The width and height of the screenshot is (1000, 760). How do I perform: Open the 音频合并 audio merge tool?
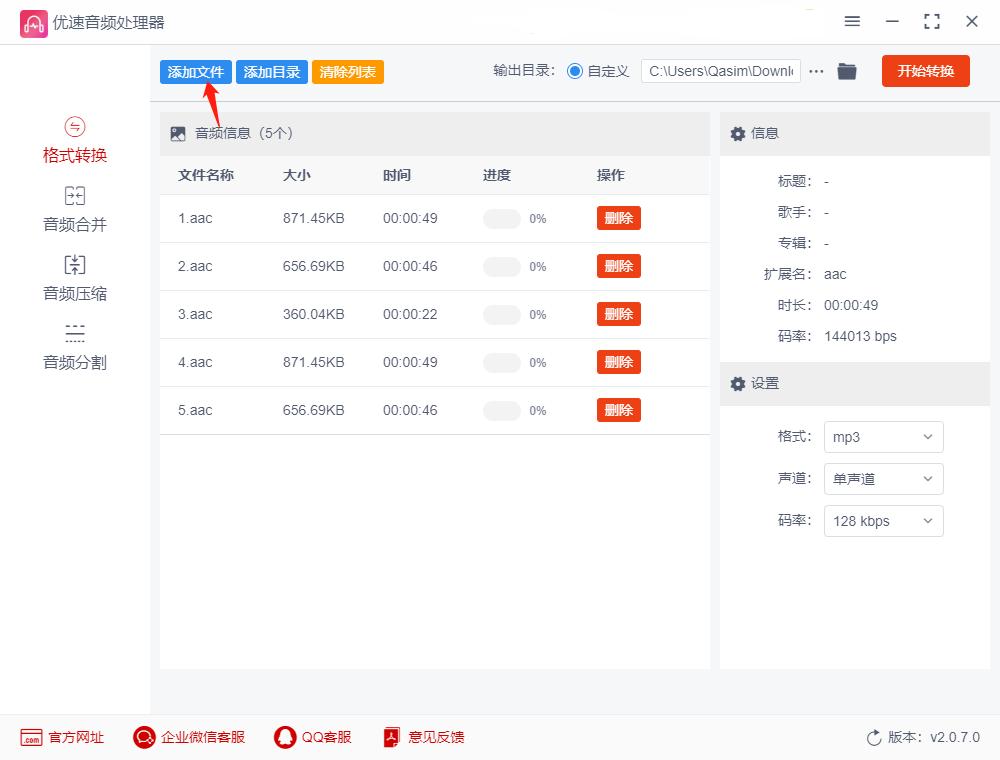pos(74,208)
